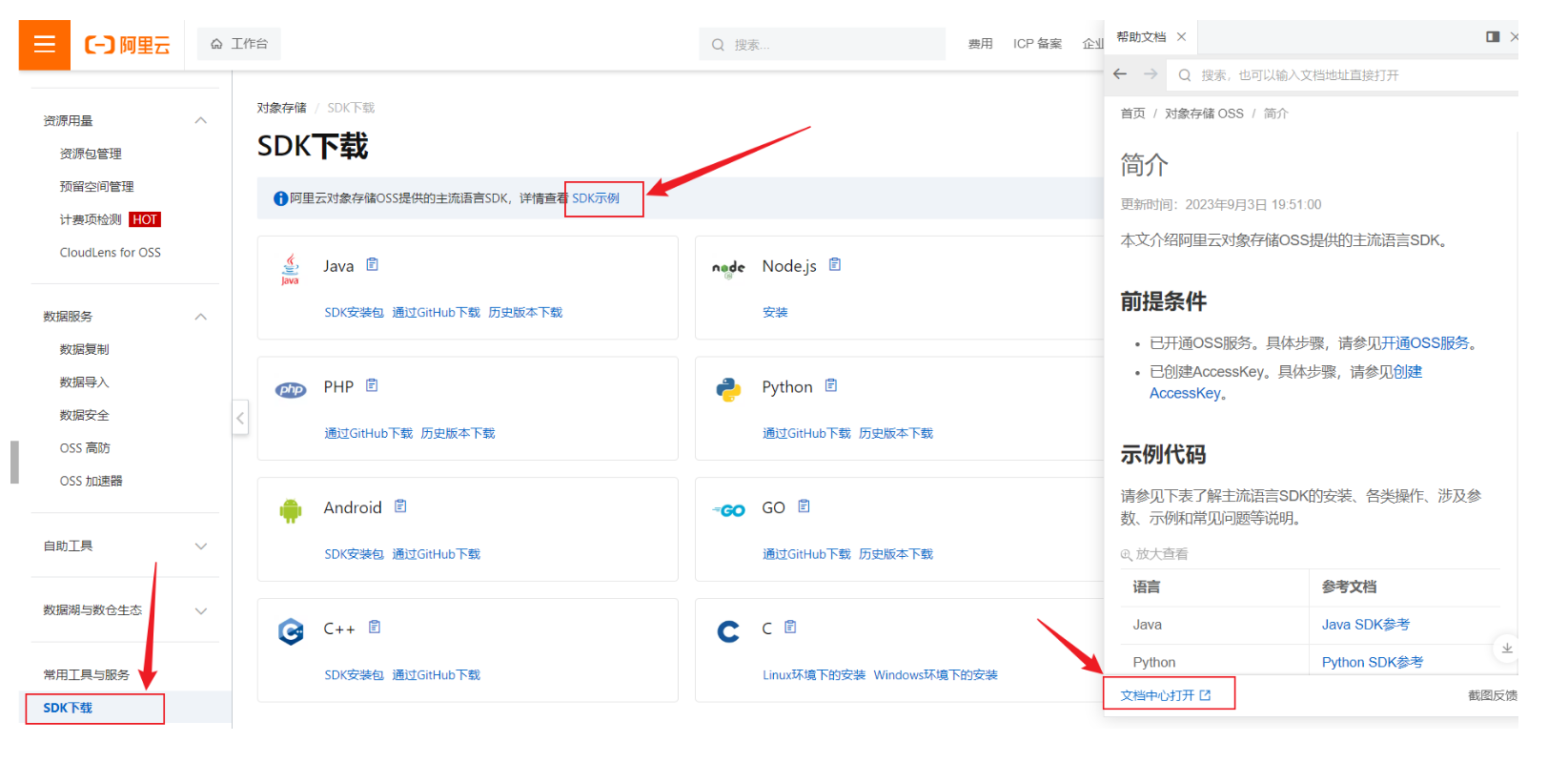Click the GO logo icon
The height and width of the screenshot is (763, 1568).
coord(729,510)
